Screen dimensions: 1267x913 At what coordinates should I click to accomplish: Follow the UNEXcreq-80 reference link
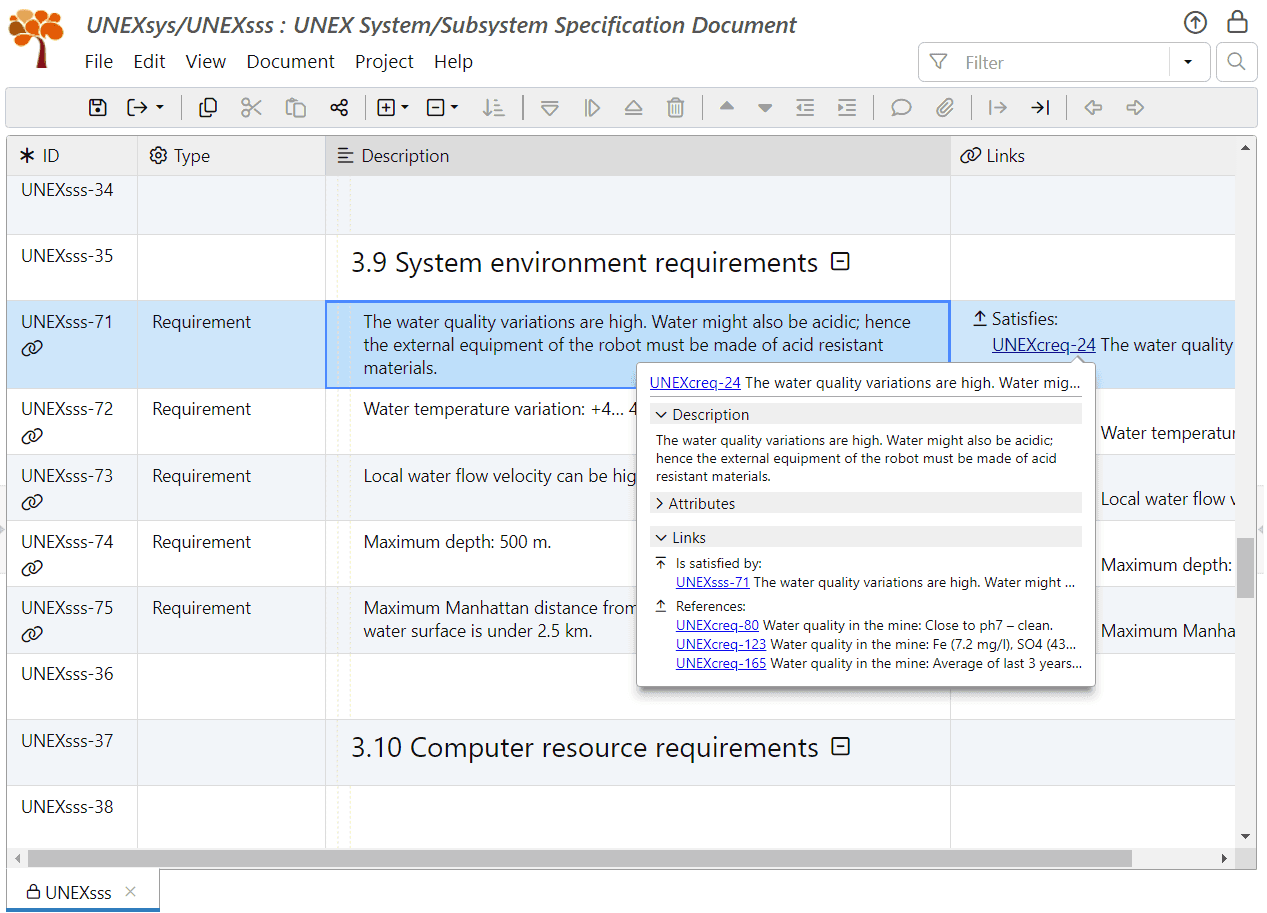[x=717, y=626]
